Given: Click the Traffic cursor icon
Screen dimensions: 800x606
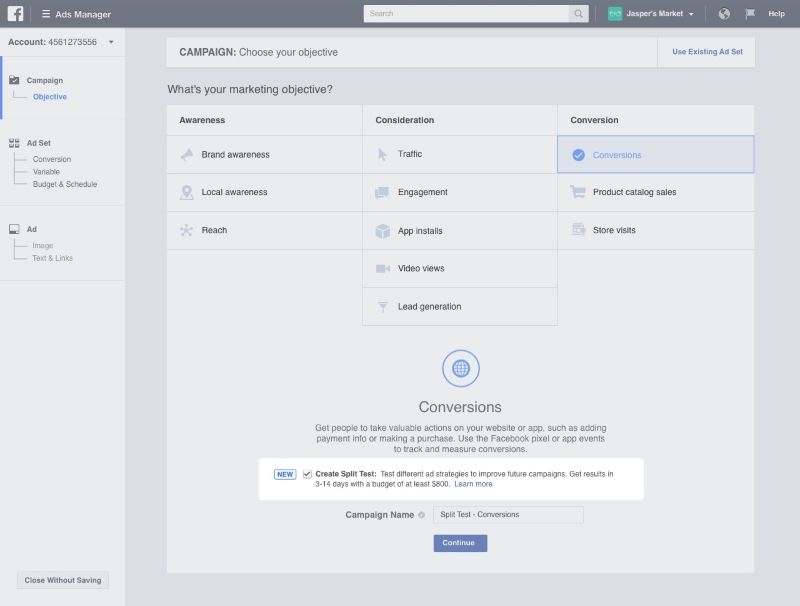Looking at the screenshot, I should [x=382, y=154].
